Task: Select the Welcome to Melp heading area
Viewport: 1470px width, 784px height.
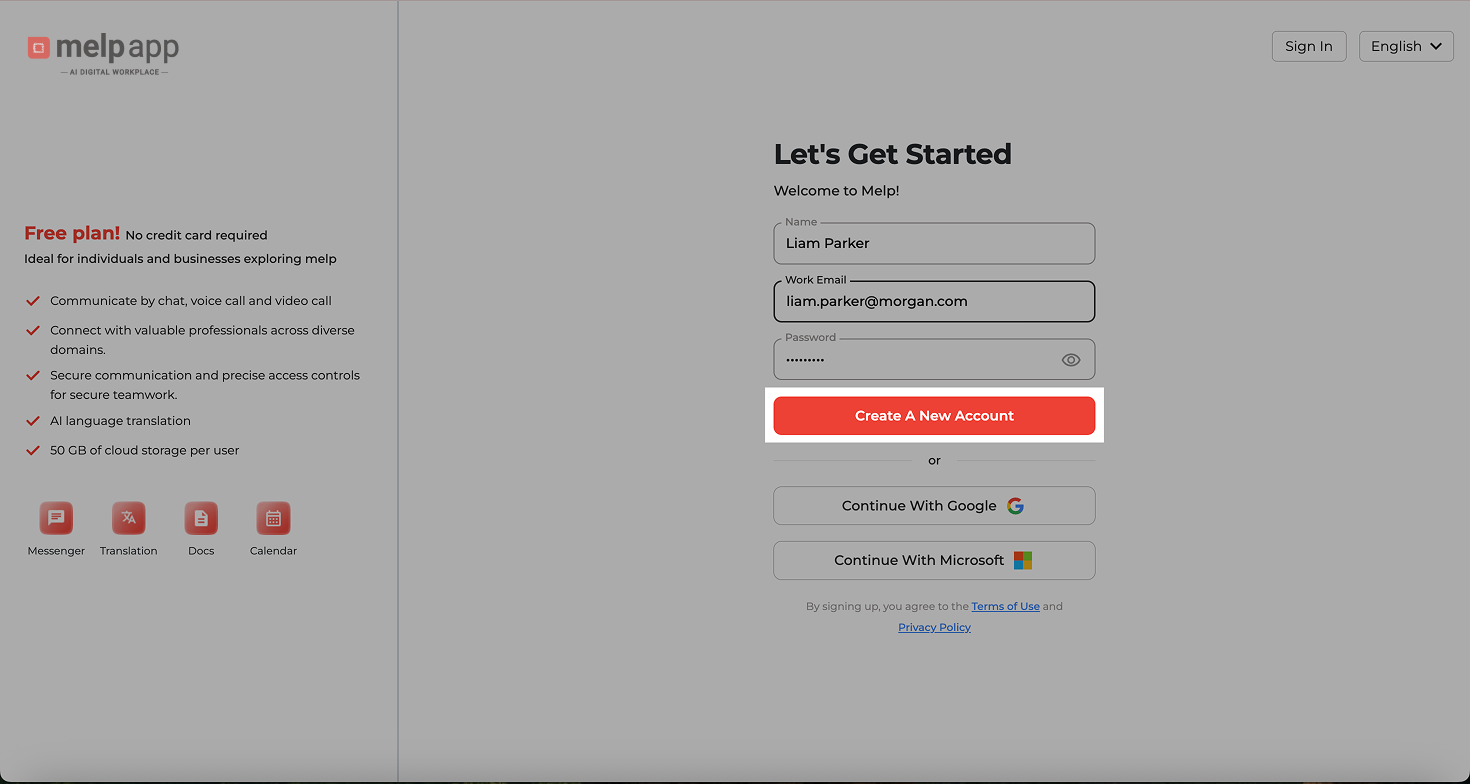Action: click(836, 190)
